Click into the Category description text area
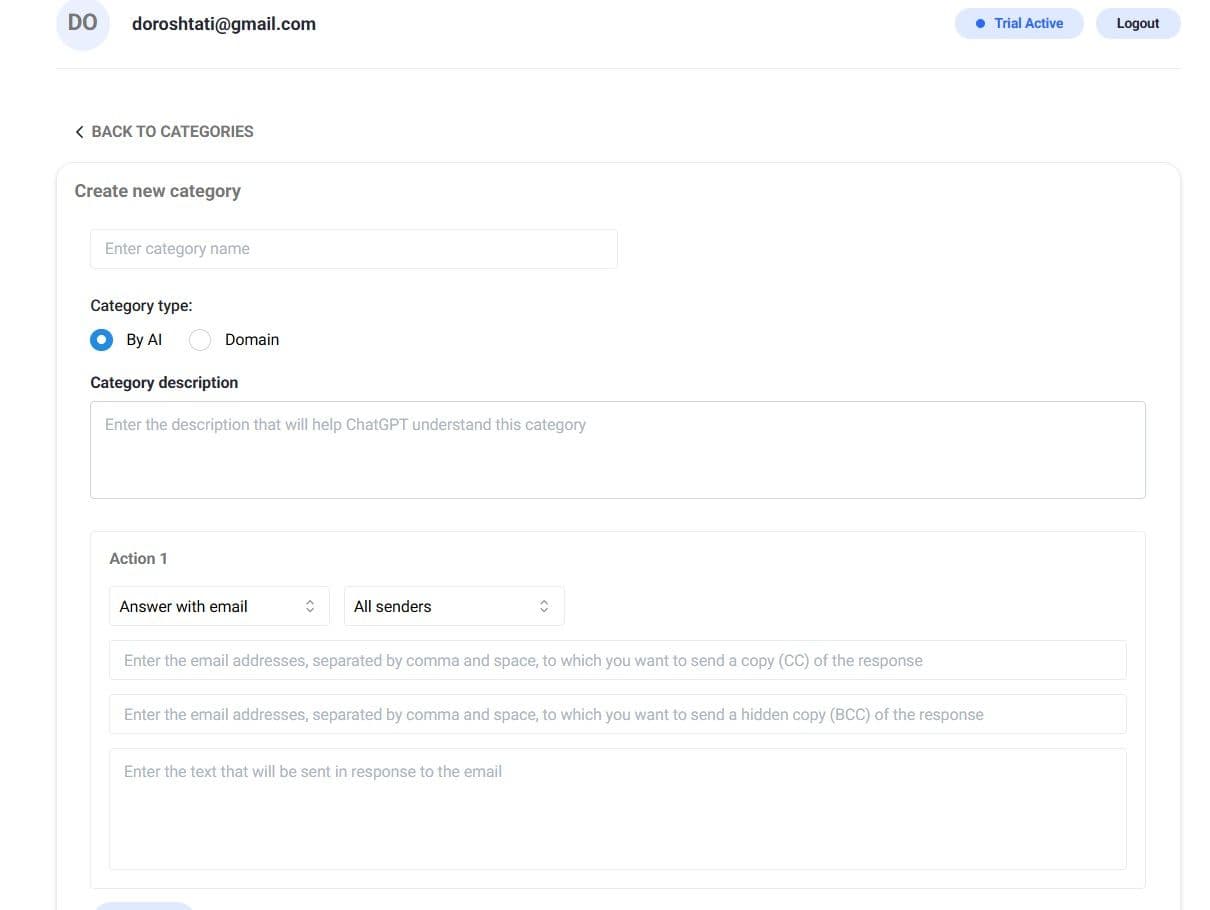The width and height of the screenshot is (1210, 910). [617, 450]
